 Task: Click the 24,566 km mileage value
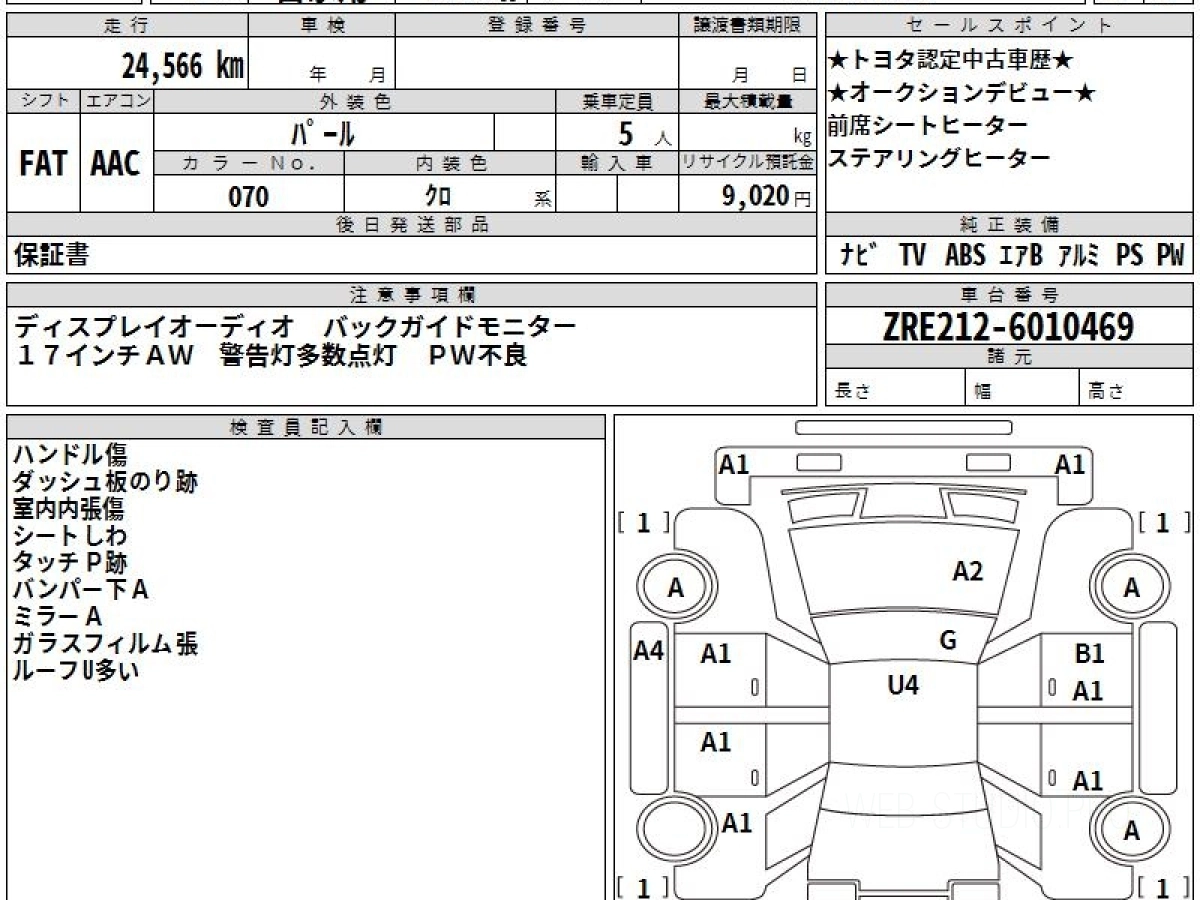[183, 66]
